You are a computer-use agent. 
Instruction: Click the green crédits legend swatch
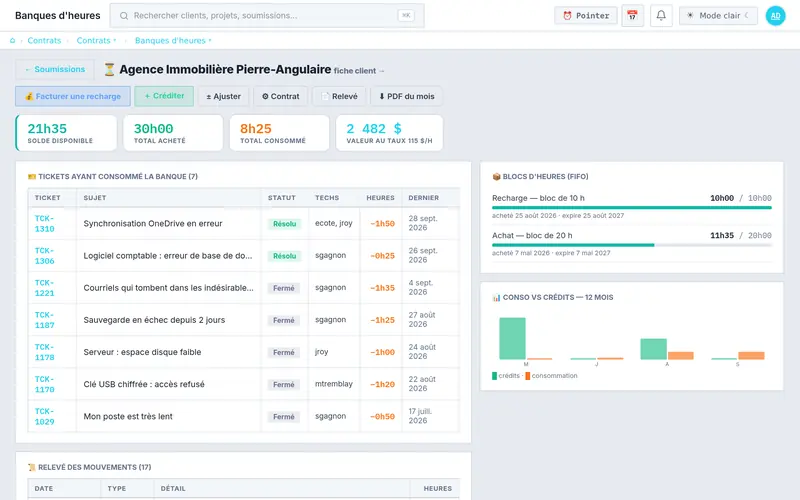pyautogui.click(x=494, y=376)
